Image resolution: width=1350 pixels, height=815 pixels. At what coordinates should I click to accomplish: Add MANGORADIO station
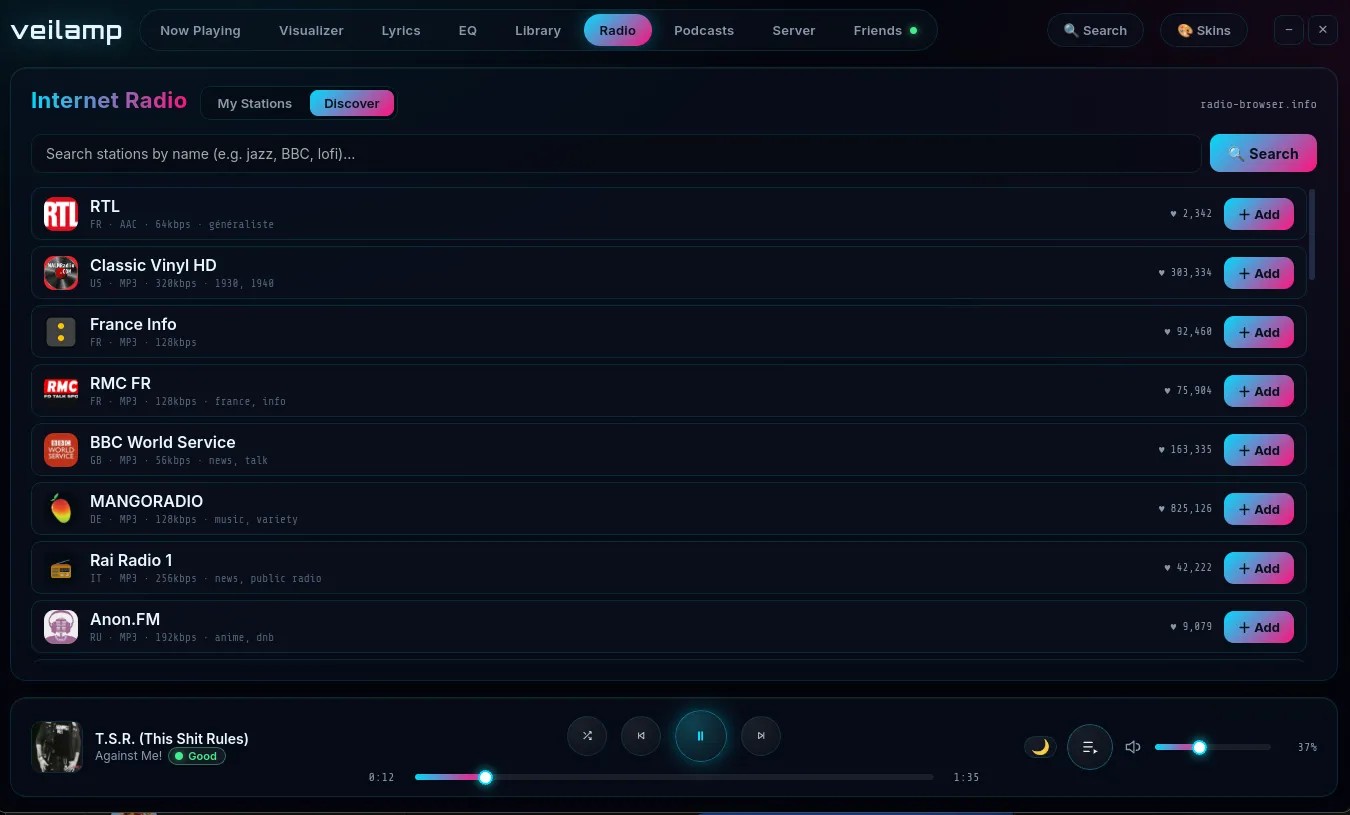click(x=1259, y=509)
